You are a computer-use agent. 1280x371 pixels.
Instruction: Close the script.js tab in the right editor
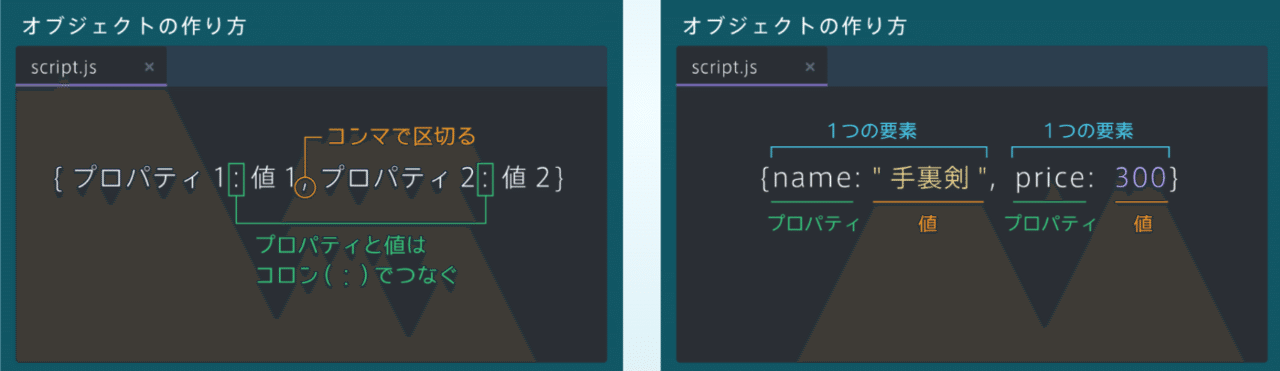(810, 67)
